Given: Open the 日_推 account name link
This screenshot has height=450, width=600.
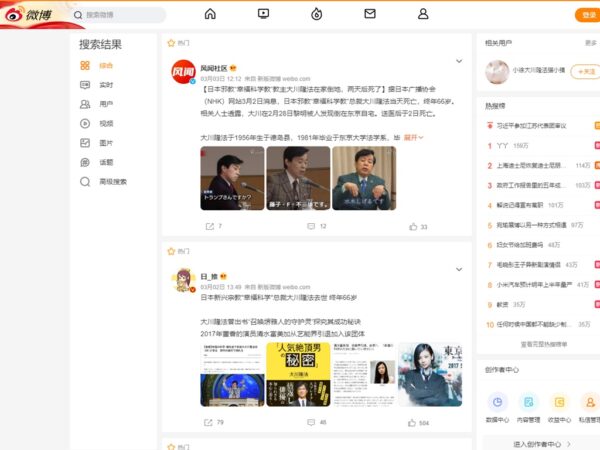Looking at the screenshot, I should click(x=209, y=276).
